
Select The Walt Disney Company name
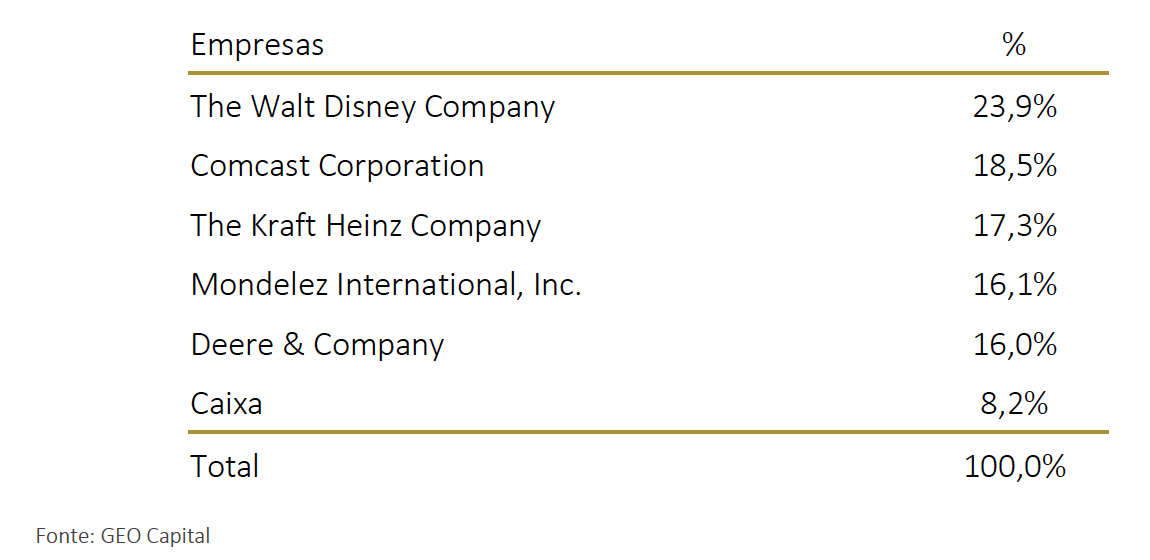tap(372, 106)
